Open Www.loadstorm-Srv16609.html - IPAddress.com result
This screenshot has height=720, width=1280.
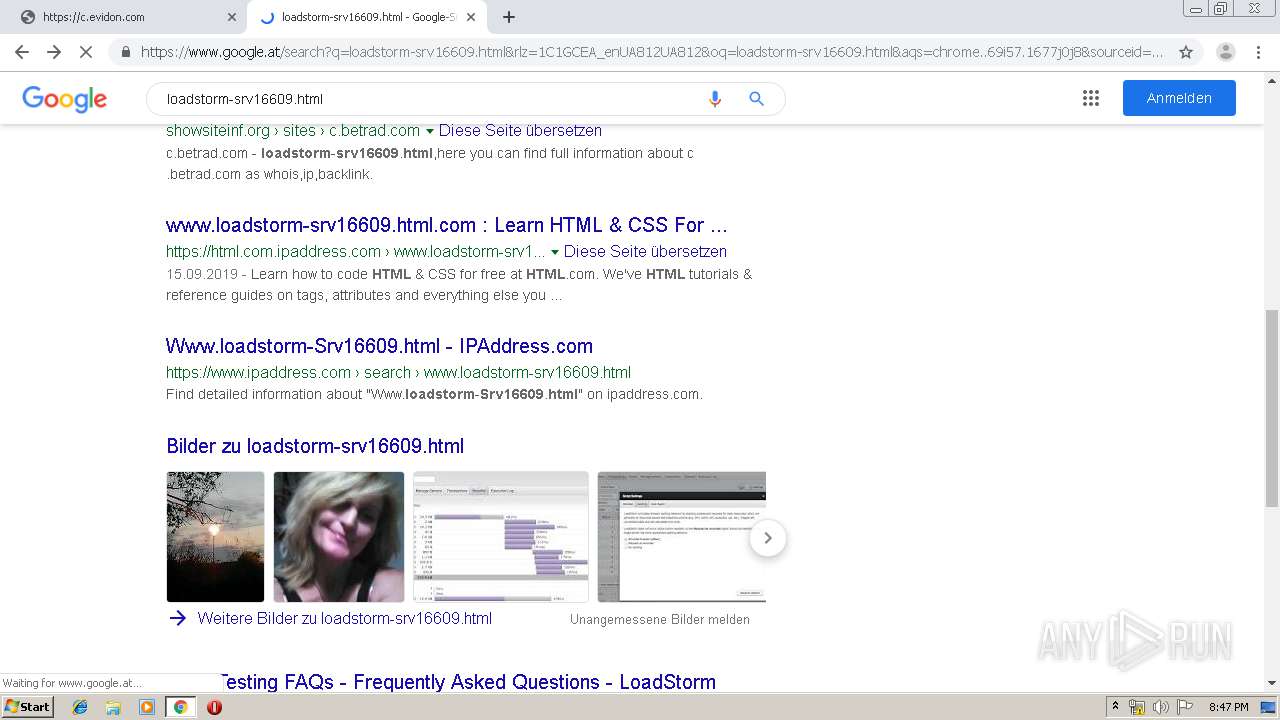(379, 346)
